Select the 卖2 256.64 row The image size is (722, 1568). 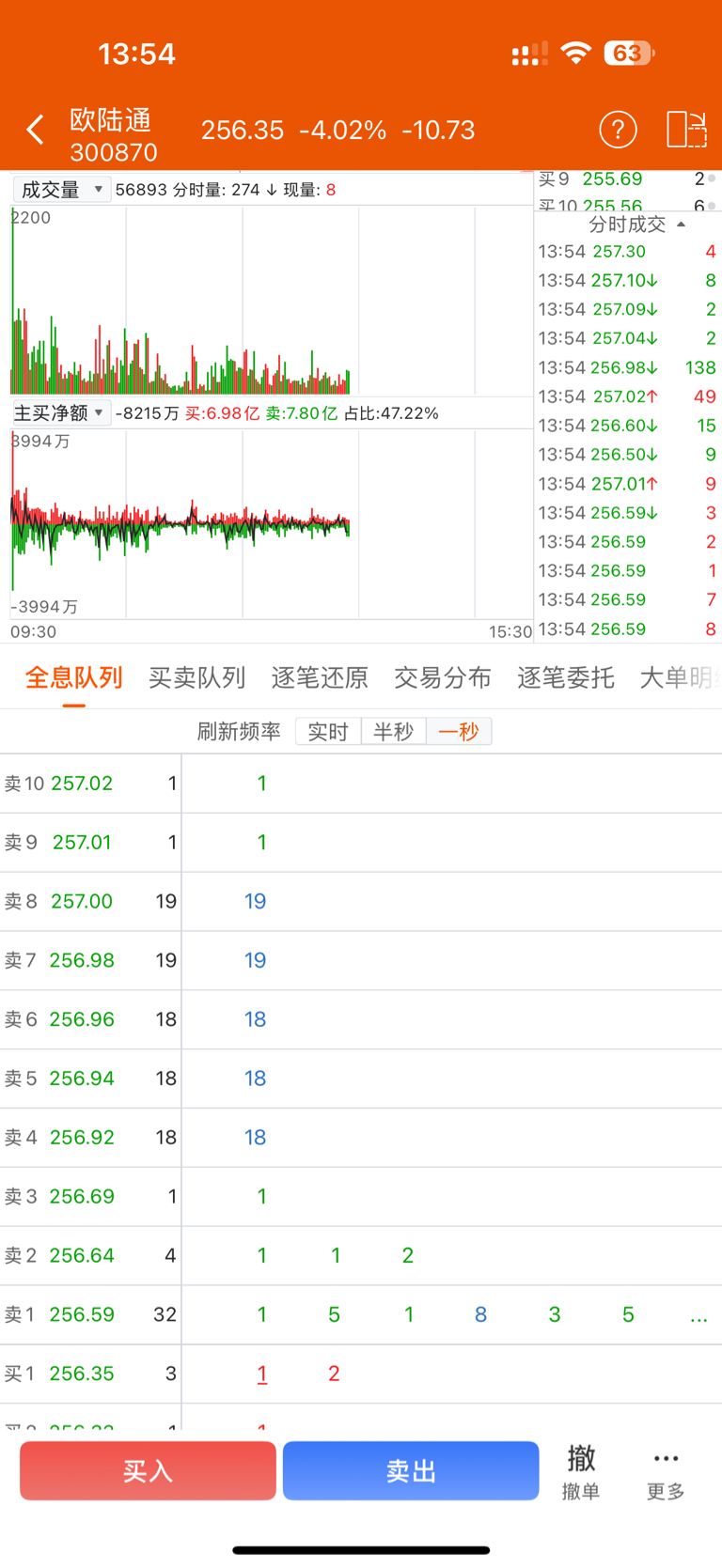(361, 1256)
